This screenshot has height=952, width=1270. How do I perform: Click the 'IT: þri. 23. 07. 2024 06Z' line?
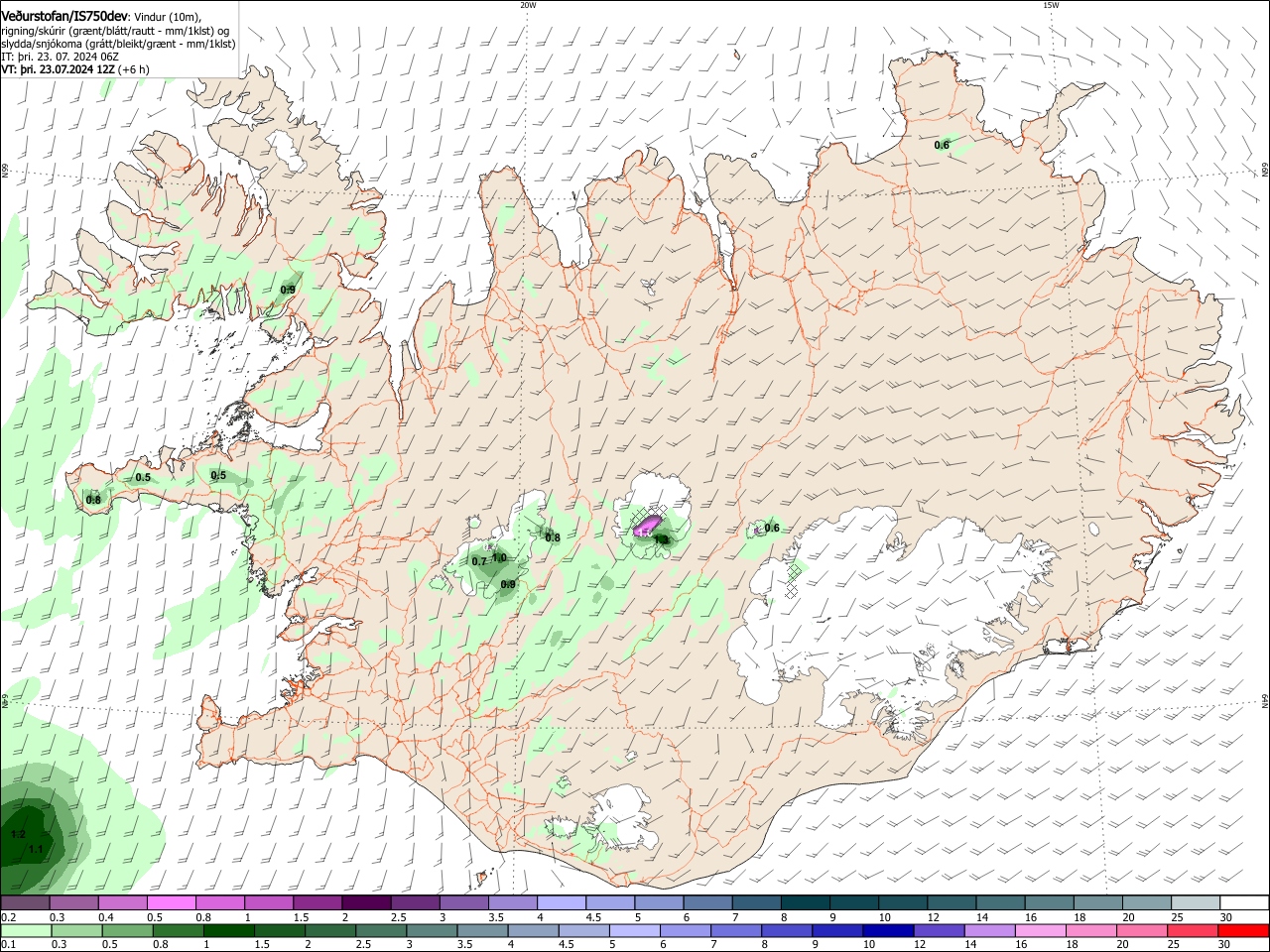click(61, 57)
